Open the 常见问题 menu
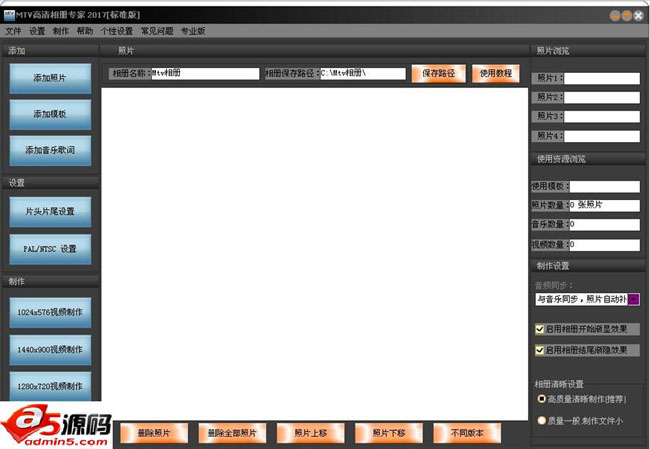The width and height of the screenshot is (650, 449). click(157, 31)
